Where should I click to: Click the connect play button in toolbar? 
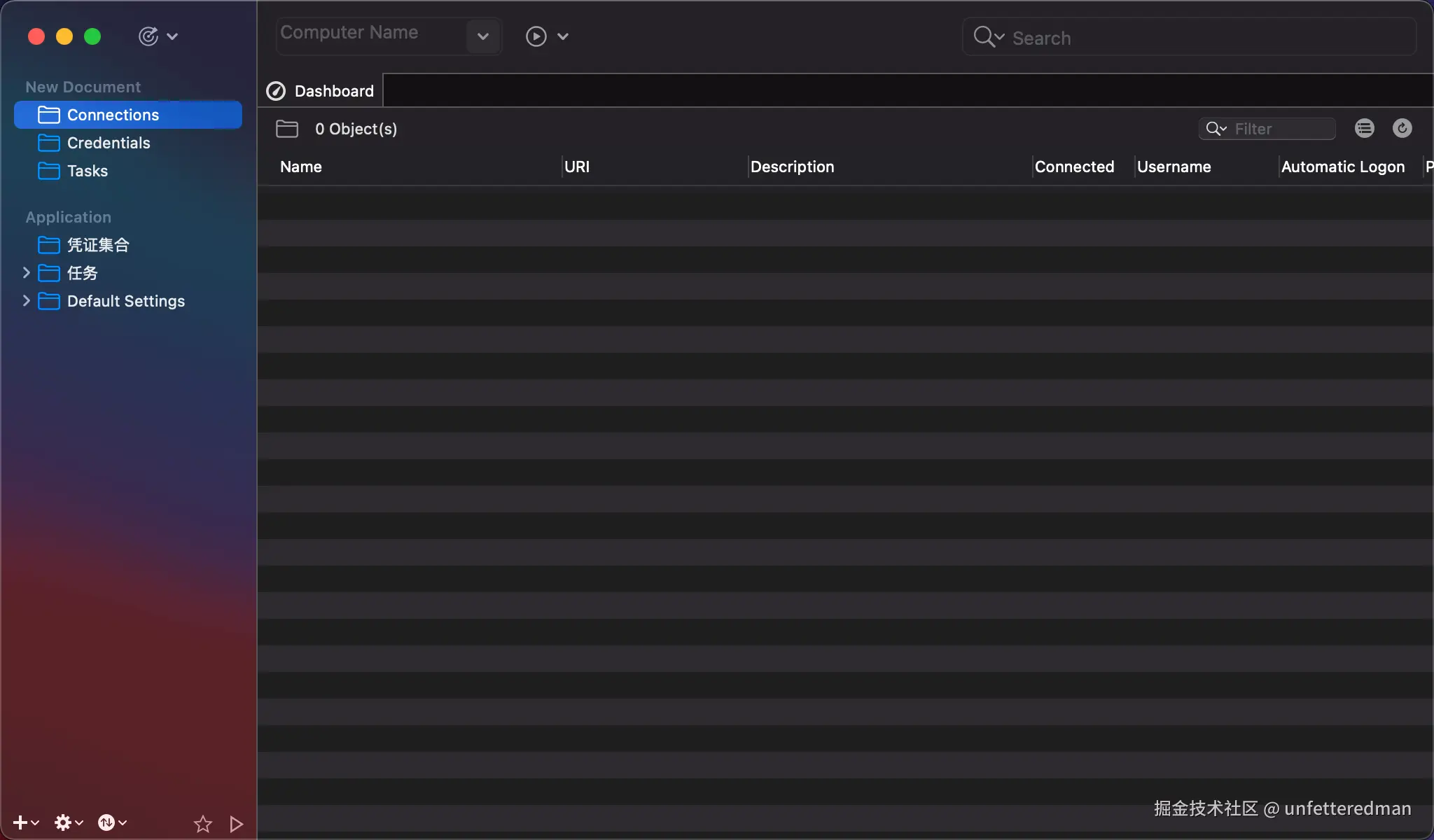pos(536,36)
